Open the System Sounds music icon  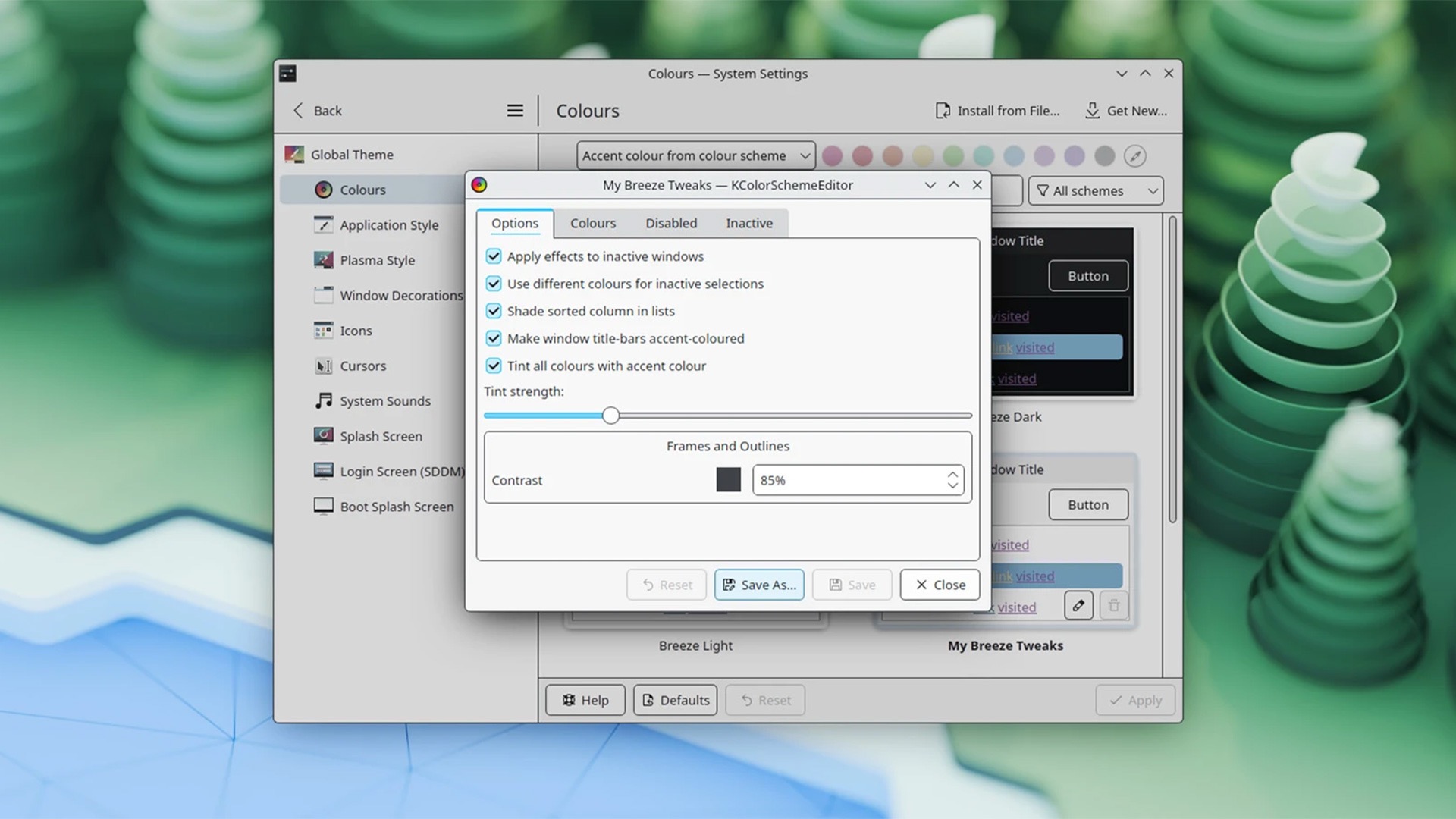point(323,401)
